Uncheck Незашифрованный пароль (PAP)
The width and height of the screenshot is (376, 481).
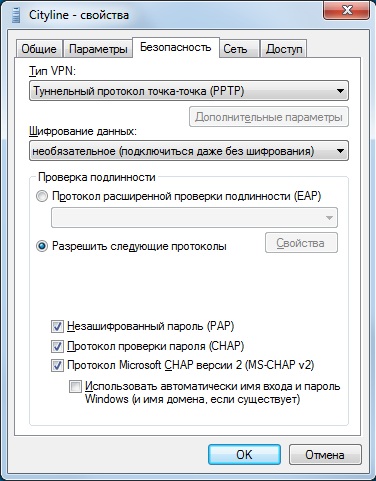[x=57, y=326]
